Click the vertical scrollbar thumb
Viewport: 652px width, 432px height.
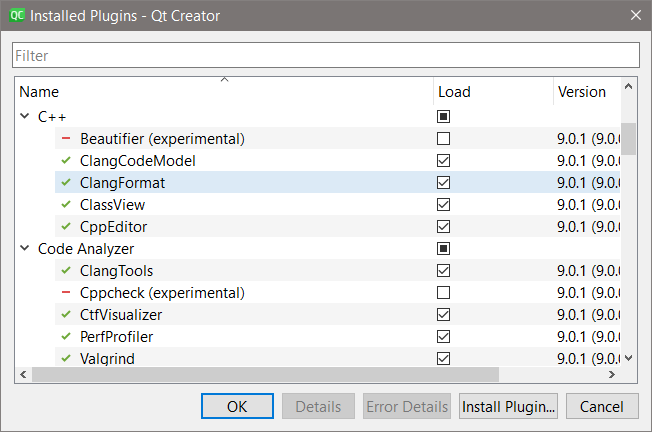pyautogui.click(x=628, y=139)
